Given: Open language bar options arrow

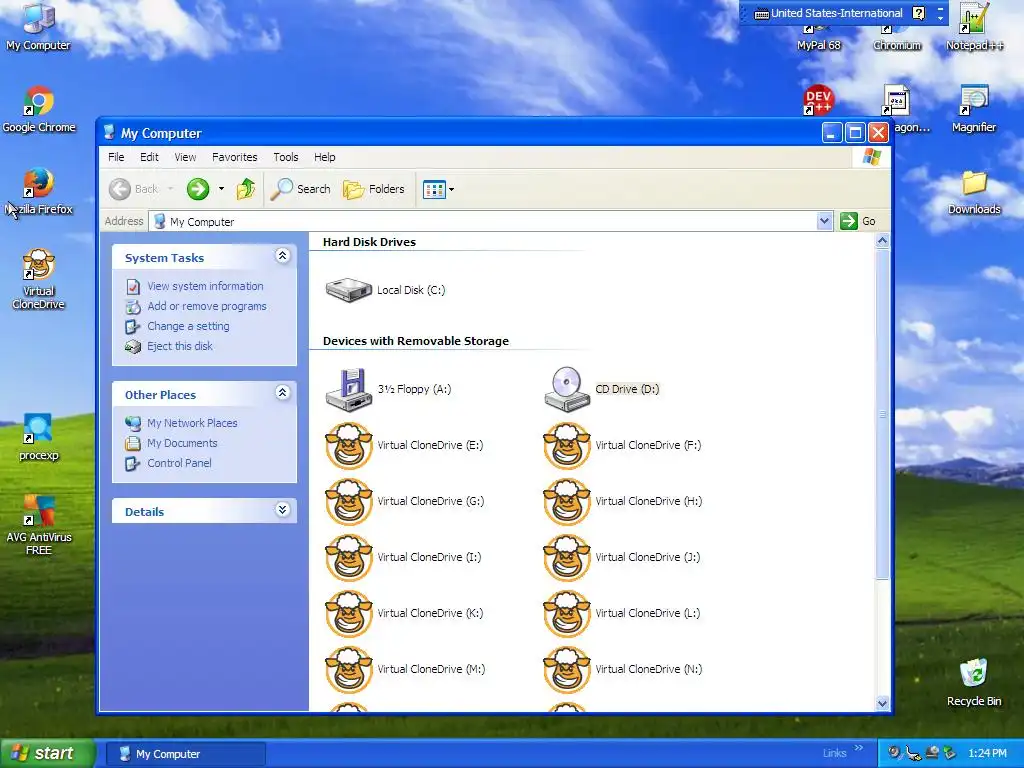Looking at the screenshot, I should point(940,18).
